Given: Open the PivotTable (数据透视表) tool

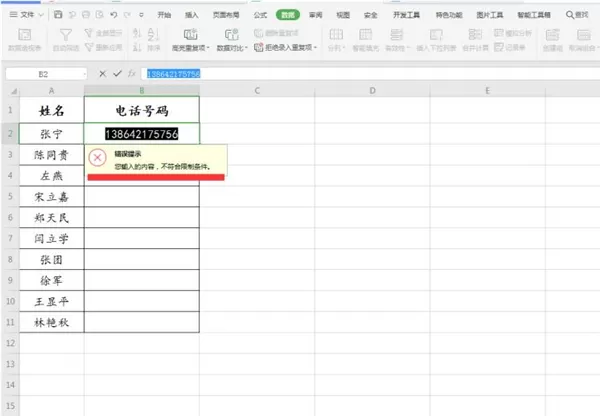Looking at the screenshot, I should click(x=24, y=40).
